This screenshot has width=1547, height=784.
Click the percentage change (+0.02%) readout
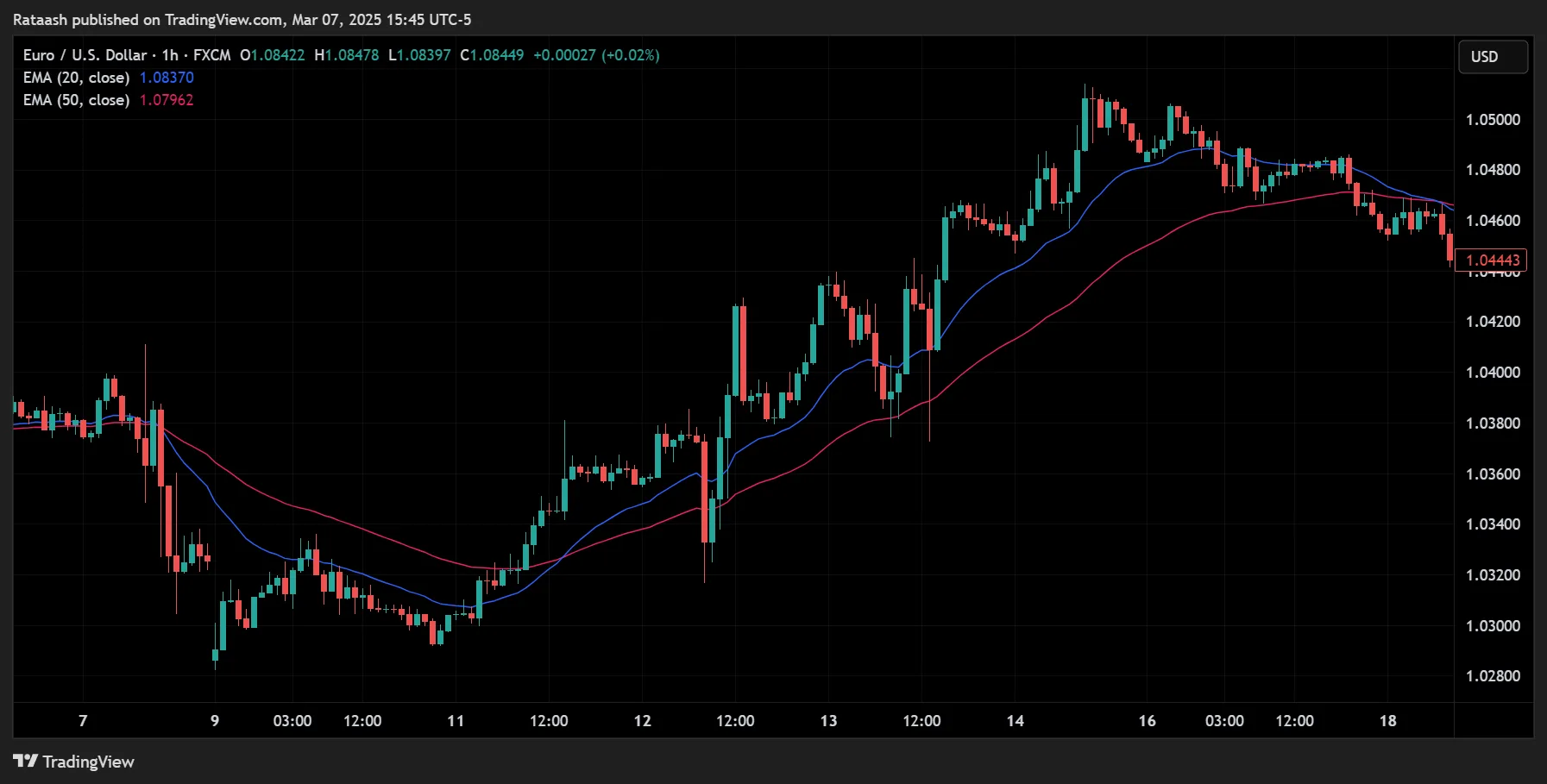click(631, 54)
